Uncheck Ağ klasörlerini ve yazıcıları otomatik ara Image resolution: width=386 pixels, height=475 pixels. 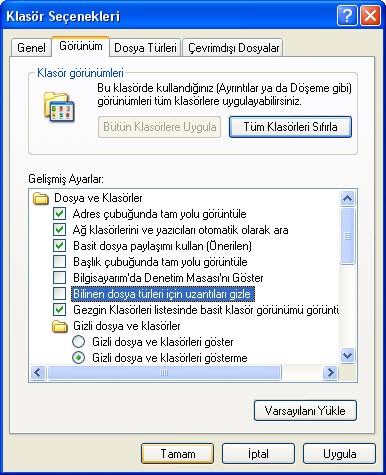click(59, 230)
